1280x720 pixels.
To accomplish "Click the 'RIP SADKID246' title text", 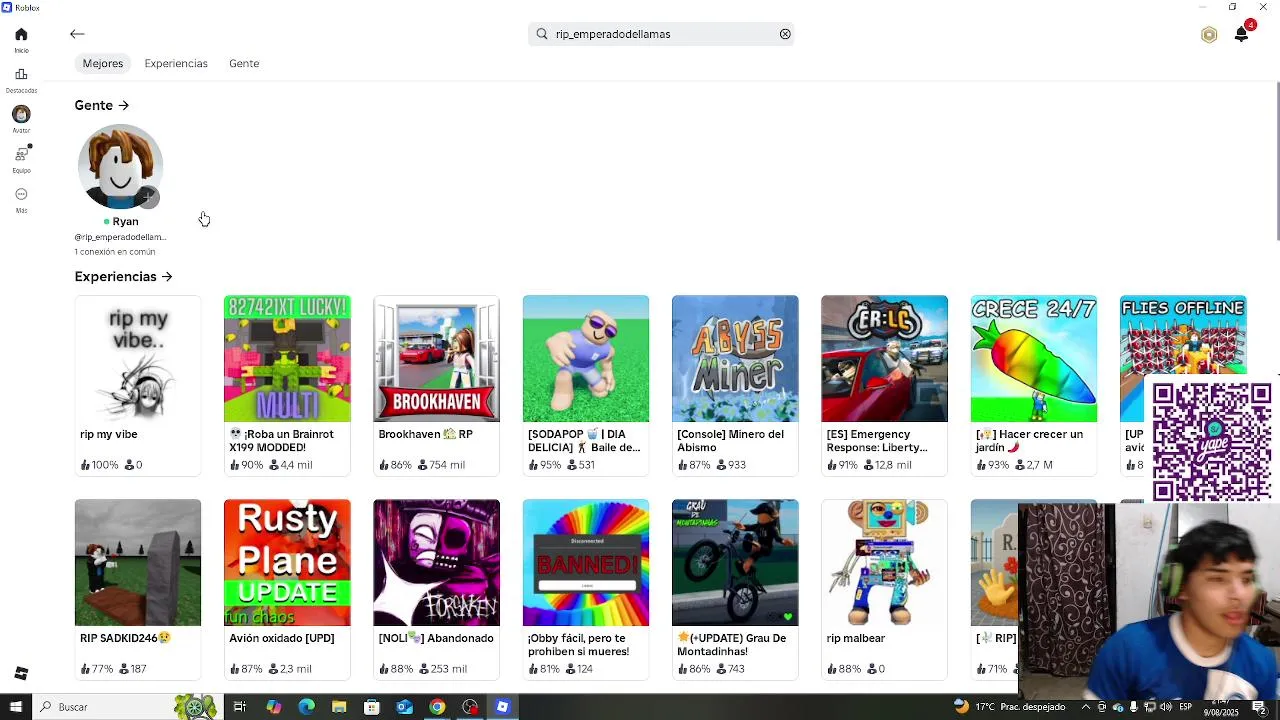I will 125,638.
